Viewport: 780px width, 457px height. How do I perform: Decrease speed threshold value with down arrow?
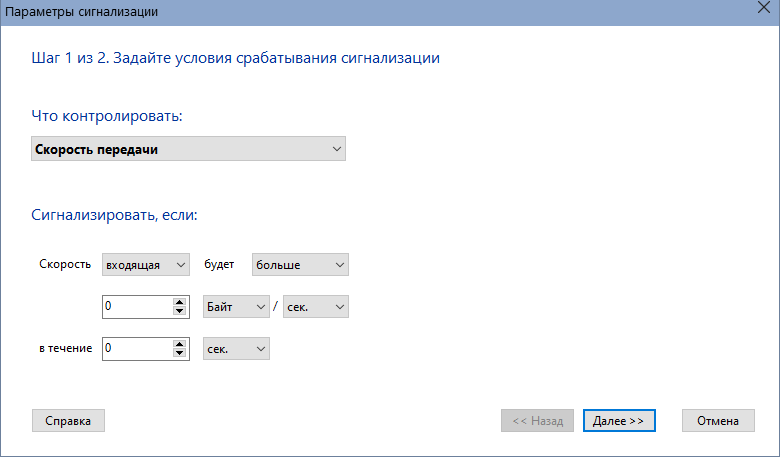(180, 311)
